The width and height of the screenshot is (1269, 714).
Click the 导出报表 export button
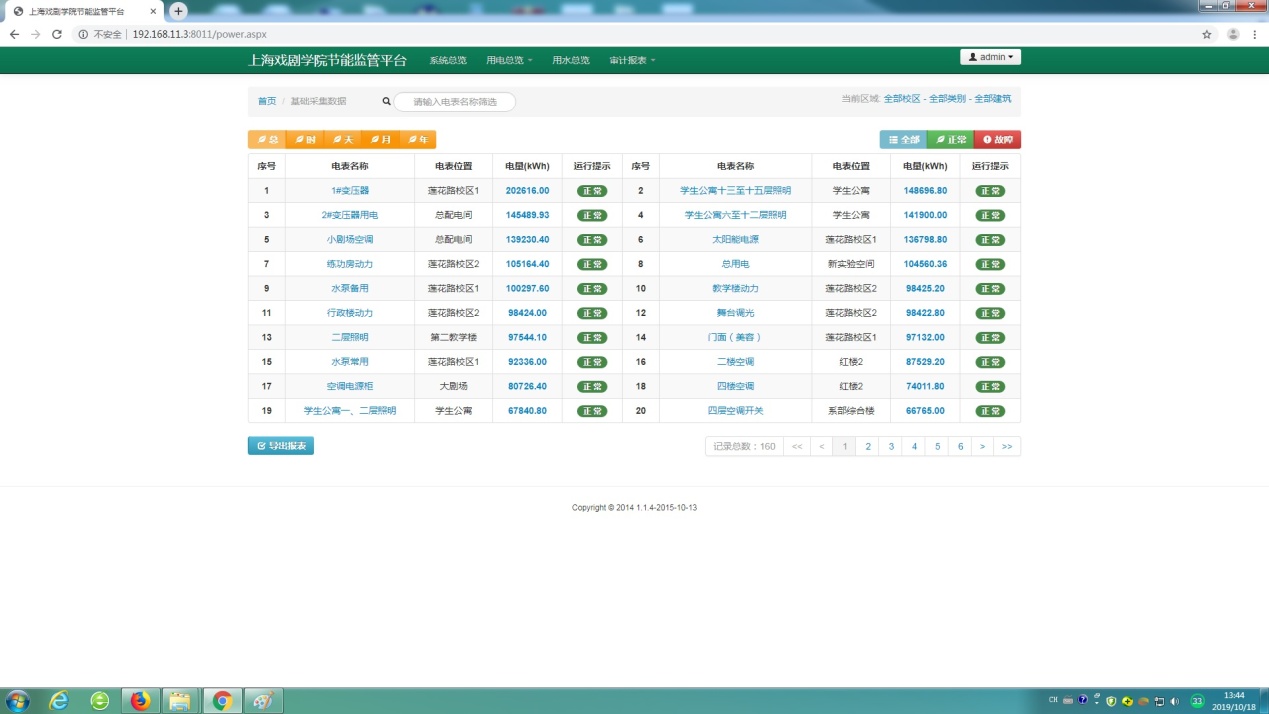(281, 446)
